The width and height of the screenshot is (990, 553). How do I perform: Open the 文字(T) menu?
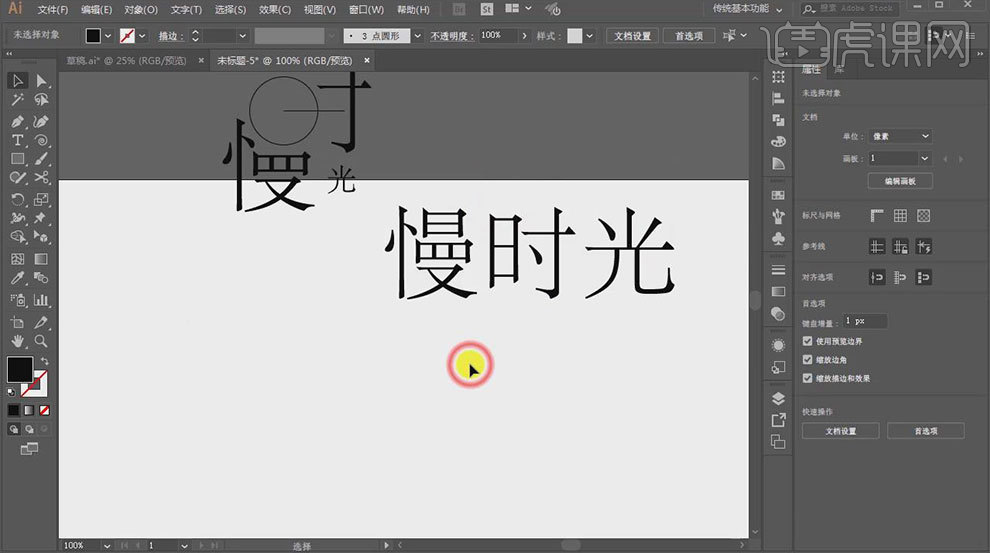[186, 9]
